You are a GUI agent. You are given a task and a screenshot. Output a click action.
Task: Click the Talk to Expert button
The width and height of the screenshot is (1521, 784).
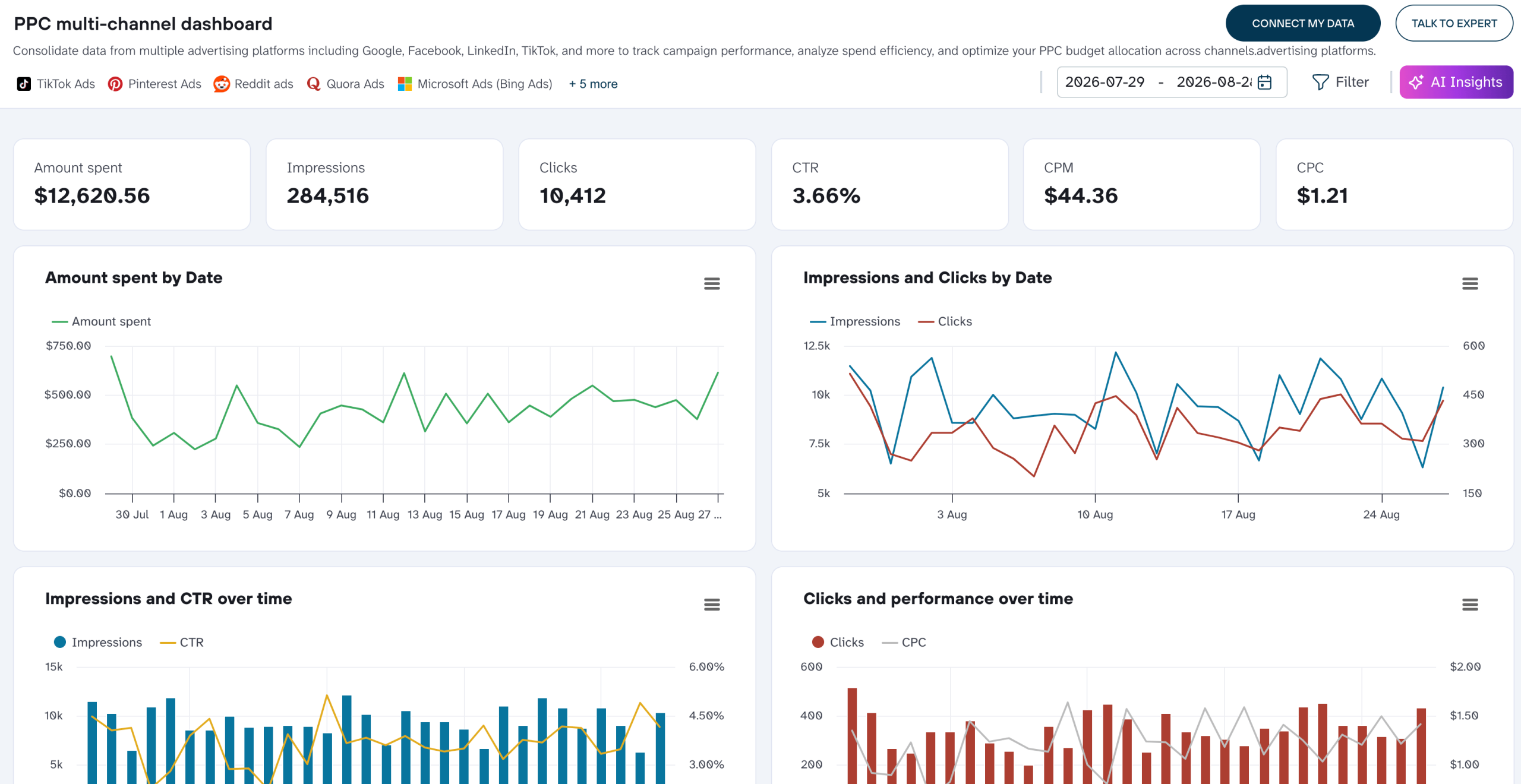point(1454,23)
